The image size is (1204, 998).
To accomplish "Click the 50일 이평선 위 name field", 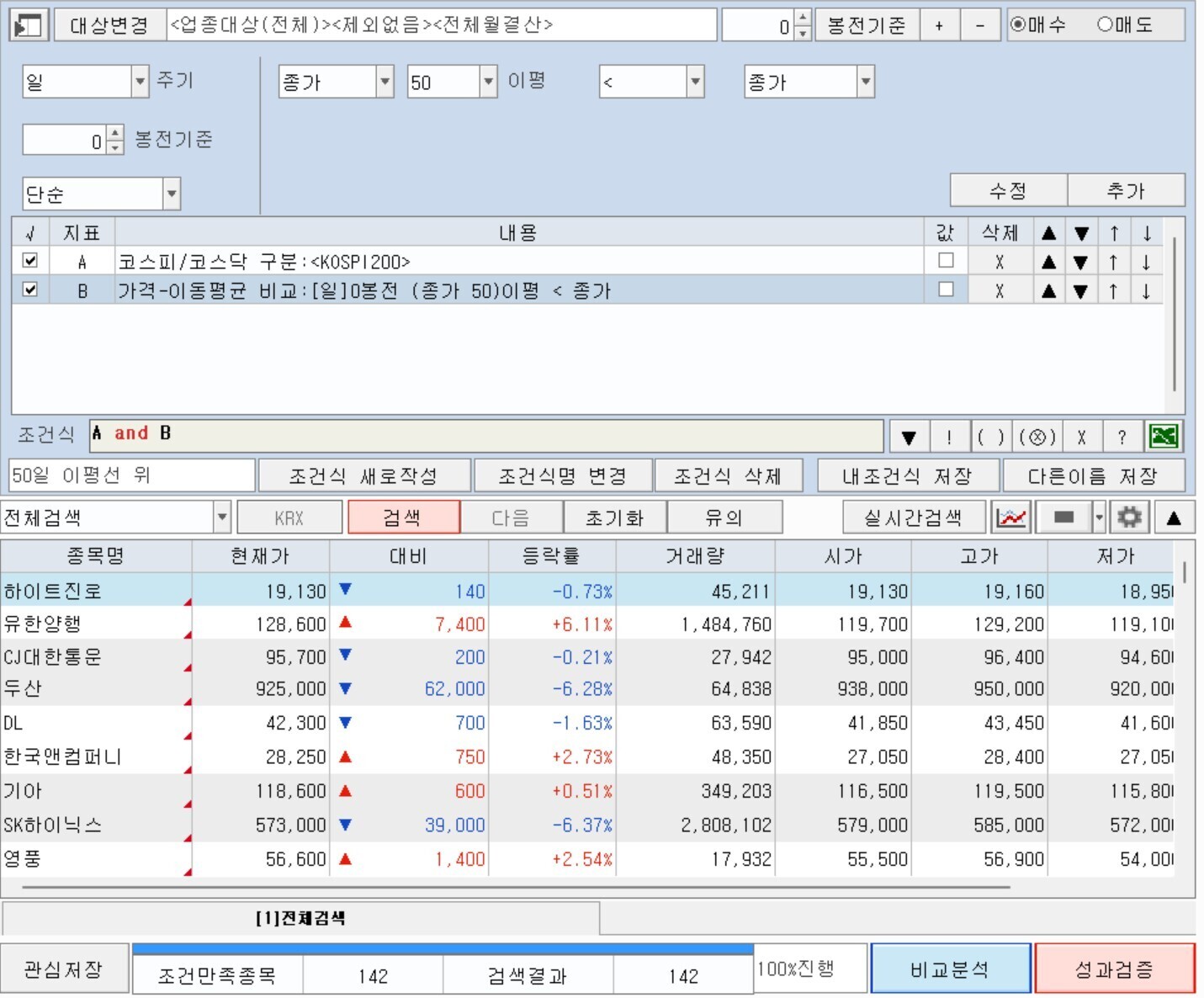I will (x=131, y=475).
